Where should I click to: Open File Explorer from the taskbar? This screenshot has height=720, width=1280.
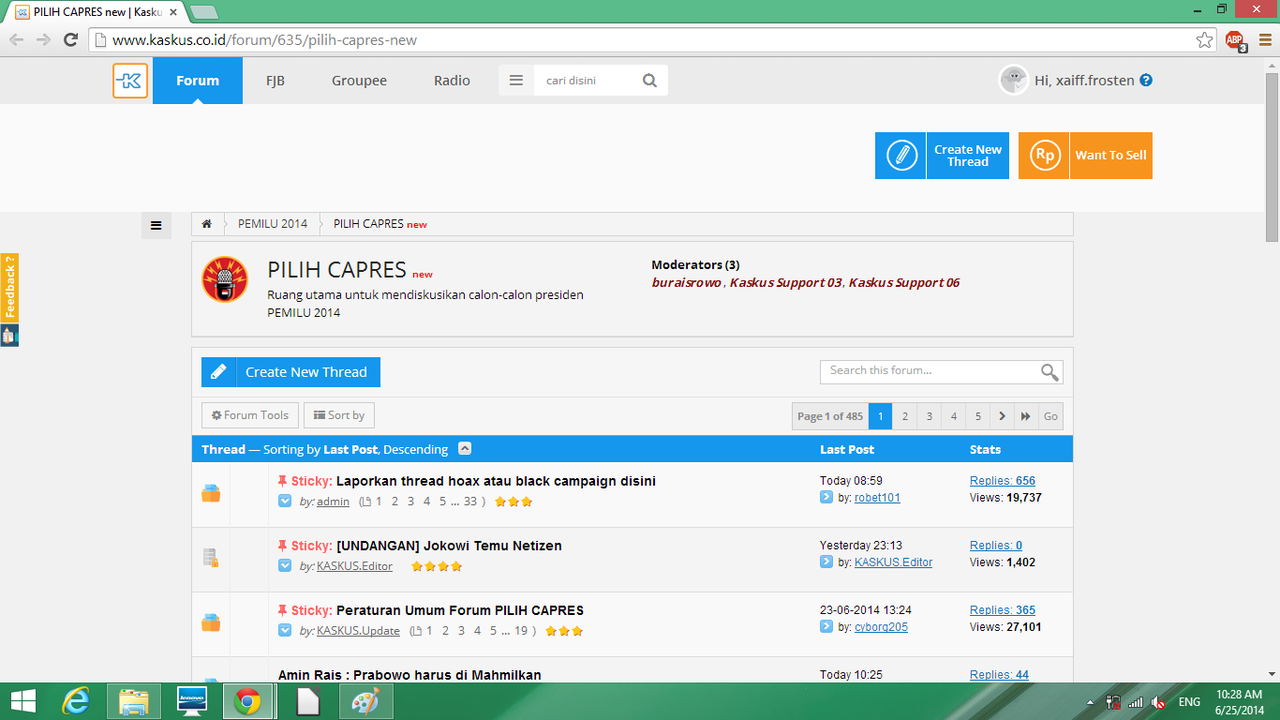[x=134, y=702]
